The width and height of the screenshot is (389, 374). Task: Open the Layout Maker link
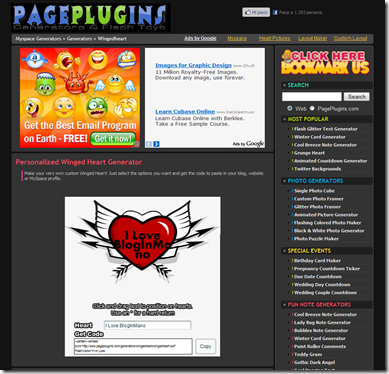coord(312,38)
